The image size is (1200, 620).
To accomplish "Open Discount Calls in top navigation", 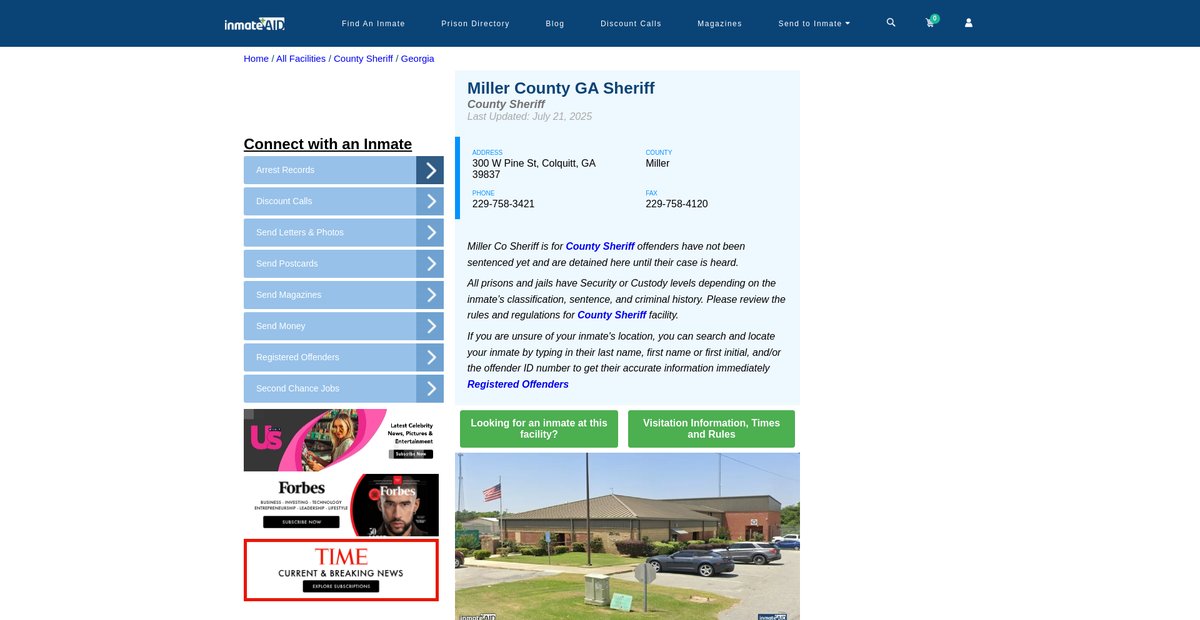I will coord(631,23).
